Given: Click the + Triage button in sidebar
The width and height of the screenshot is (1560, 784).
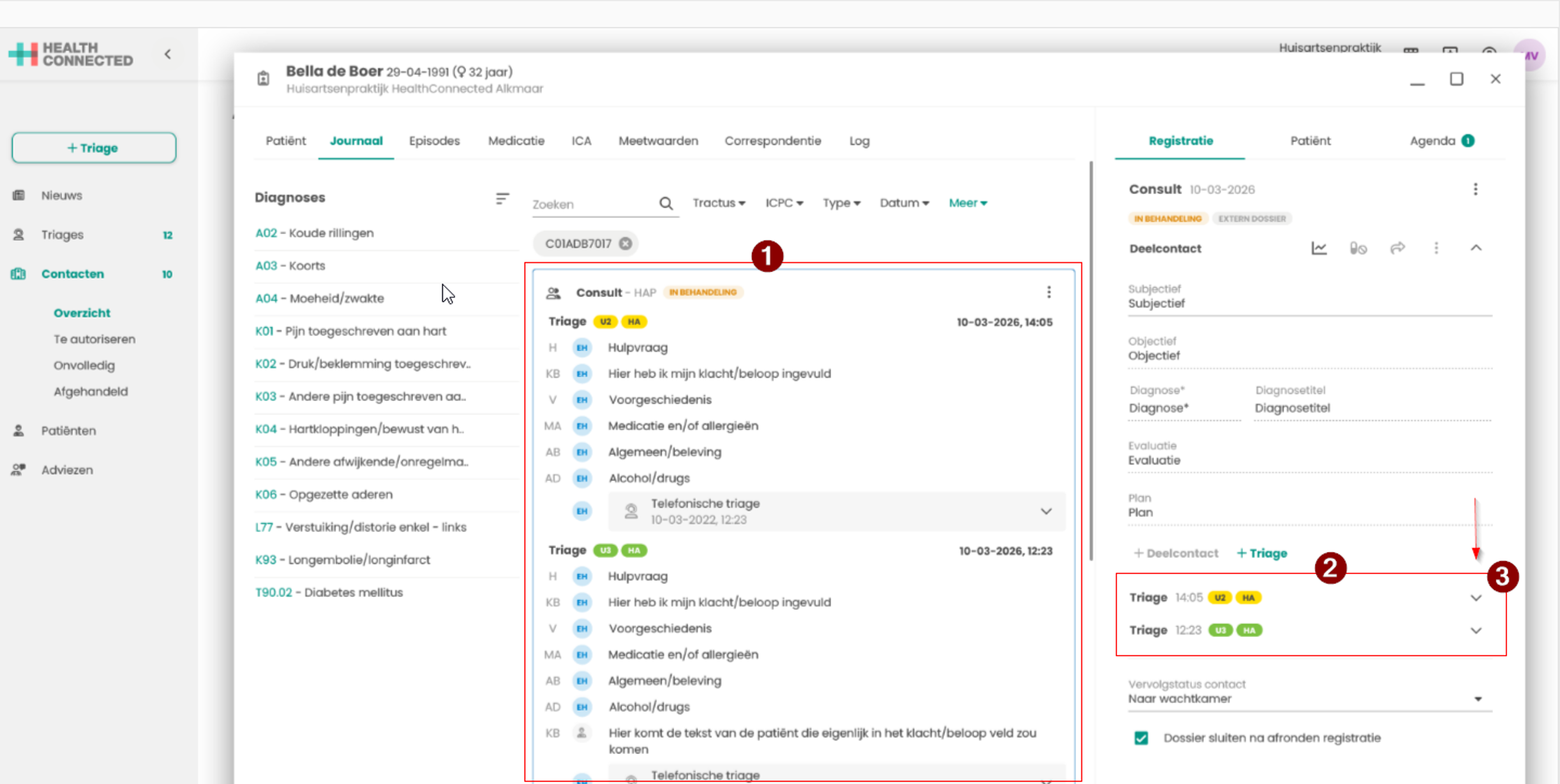Looking at the screenshot, I should (x=94, y=148).
